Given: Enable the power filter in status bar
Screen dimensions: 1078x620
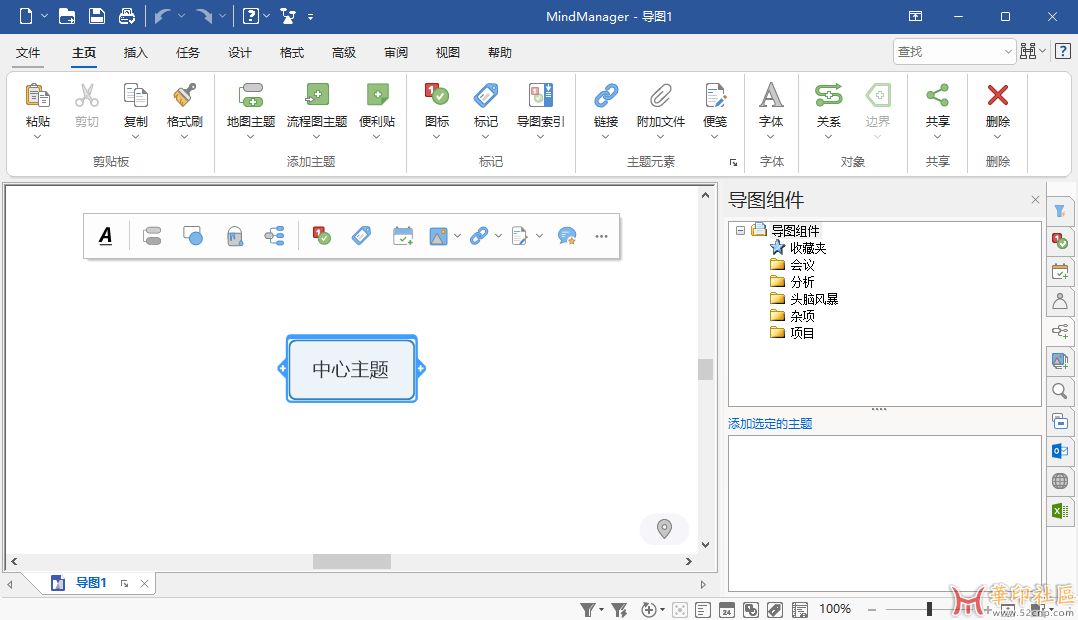Looking at the screenshot, I should (x=618, y=608).
